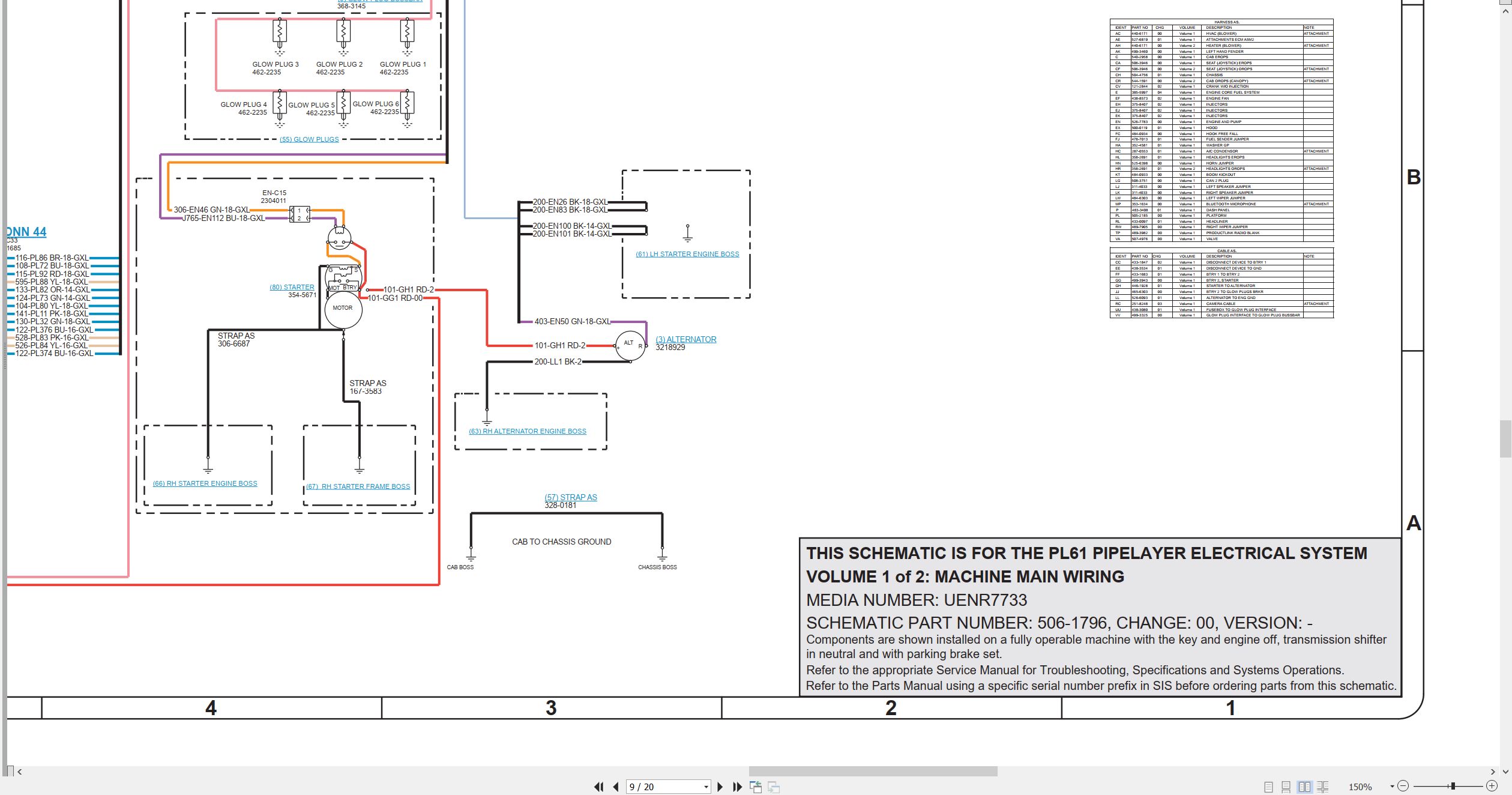Click the ALT alternator symbol
Image resolution: width=1512 pixels, height=795 pixels.
[x=630, y=346]
